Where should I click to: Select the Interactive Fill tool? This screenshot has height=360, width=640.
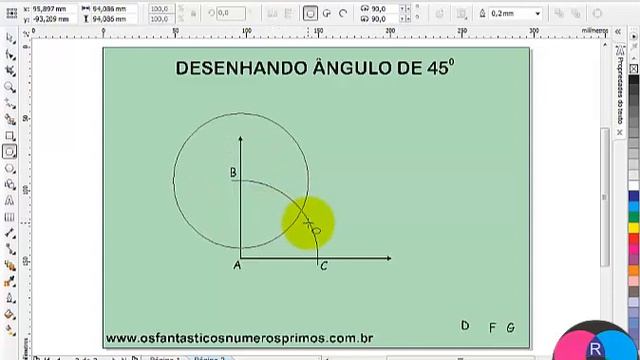pyautogui.click(x=10, y=331)
